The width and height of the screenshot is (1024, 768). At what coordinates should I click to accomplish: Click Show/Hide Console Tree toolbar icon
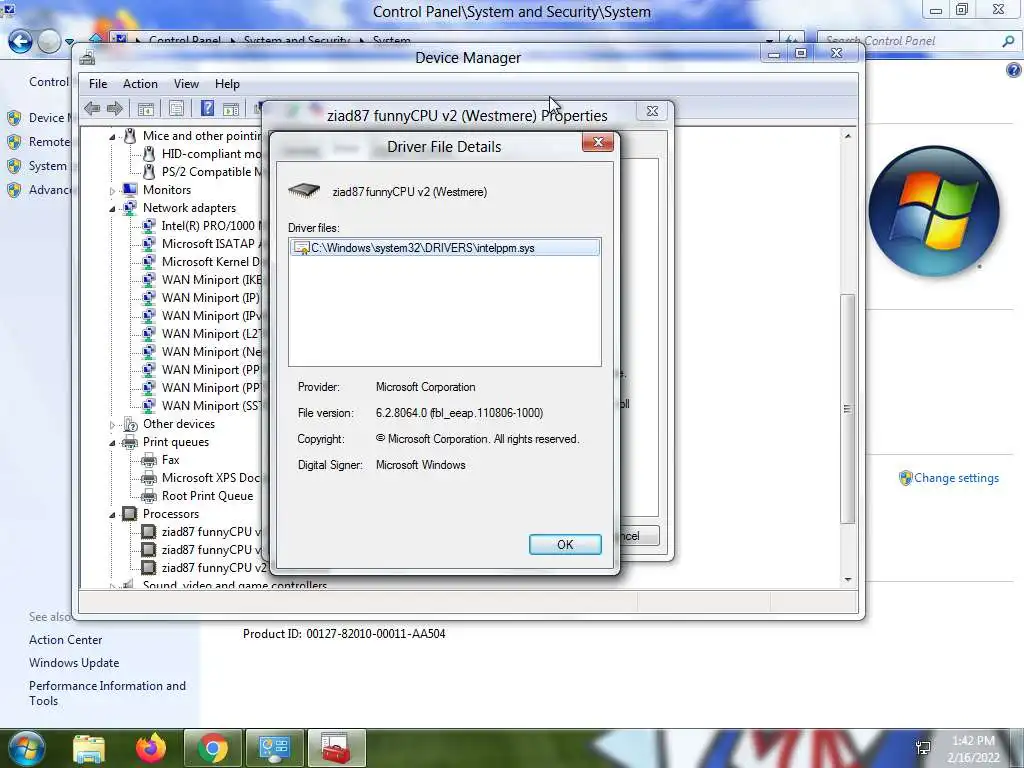pos(146,108)
